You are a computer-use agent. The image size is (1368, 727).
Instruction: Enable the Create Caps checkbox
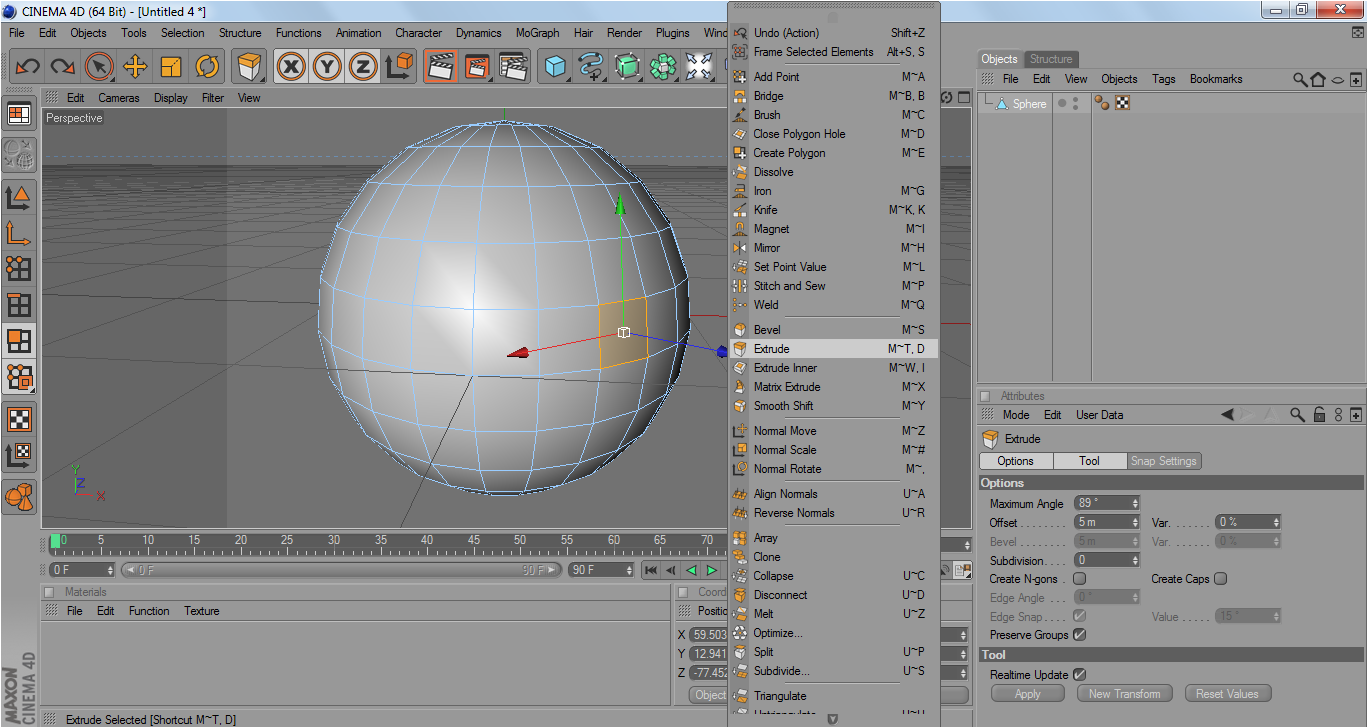[x=1220, y=579]
